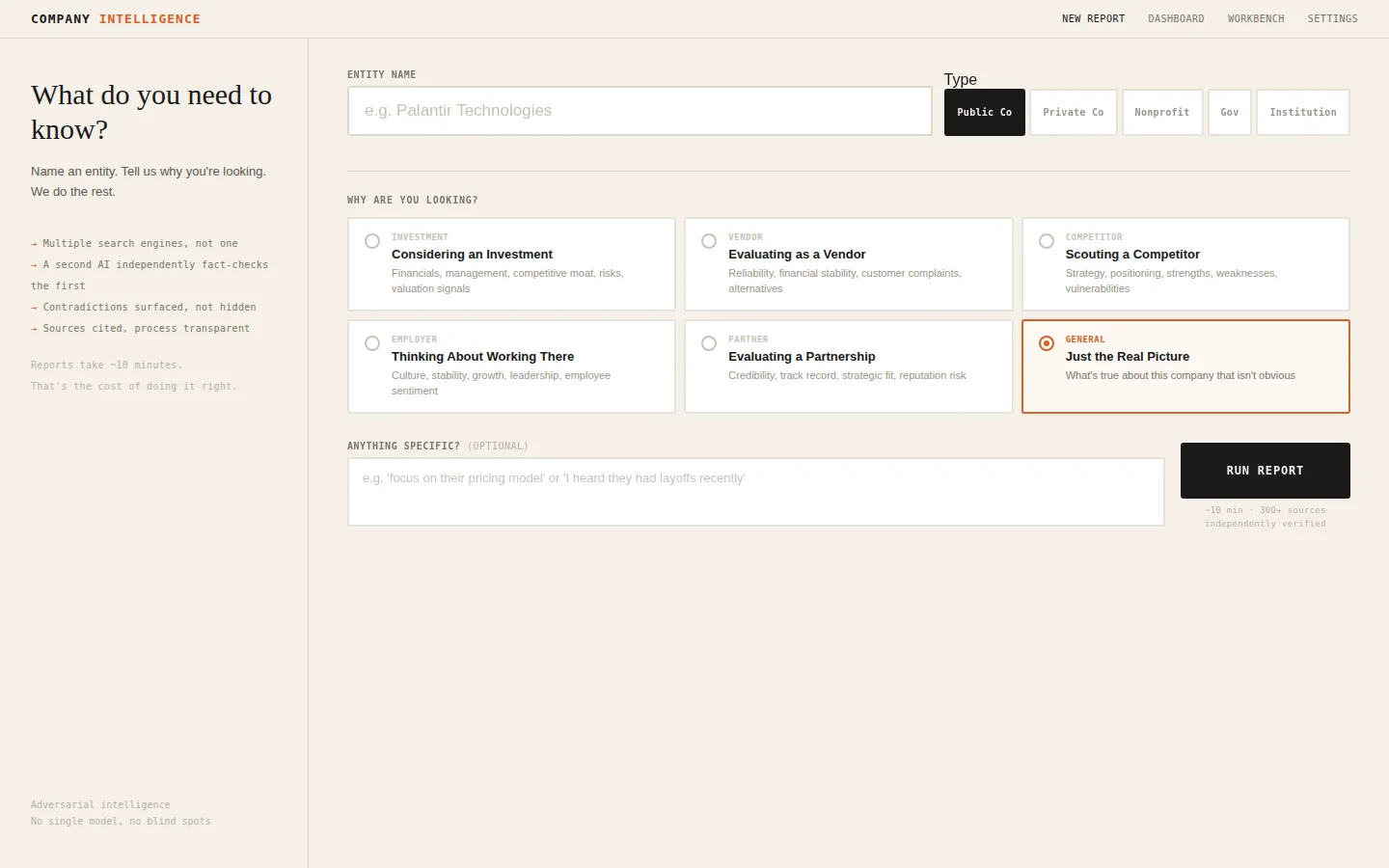
Task: Pick the Scouting a Competitor radio option
Action: click(x=1047, y=241)
